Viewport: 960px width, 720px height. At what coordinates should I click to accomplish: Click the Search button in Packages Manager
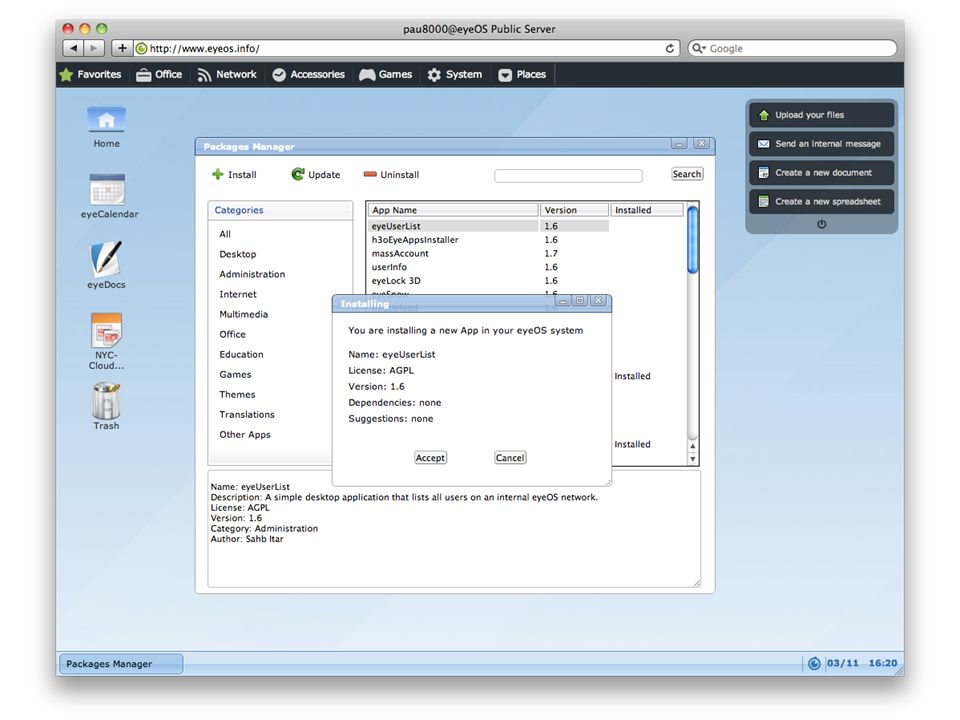pyautogui.click(x=687, y=174)
